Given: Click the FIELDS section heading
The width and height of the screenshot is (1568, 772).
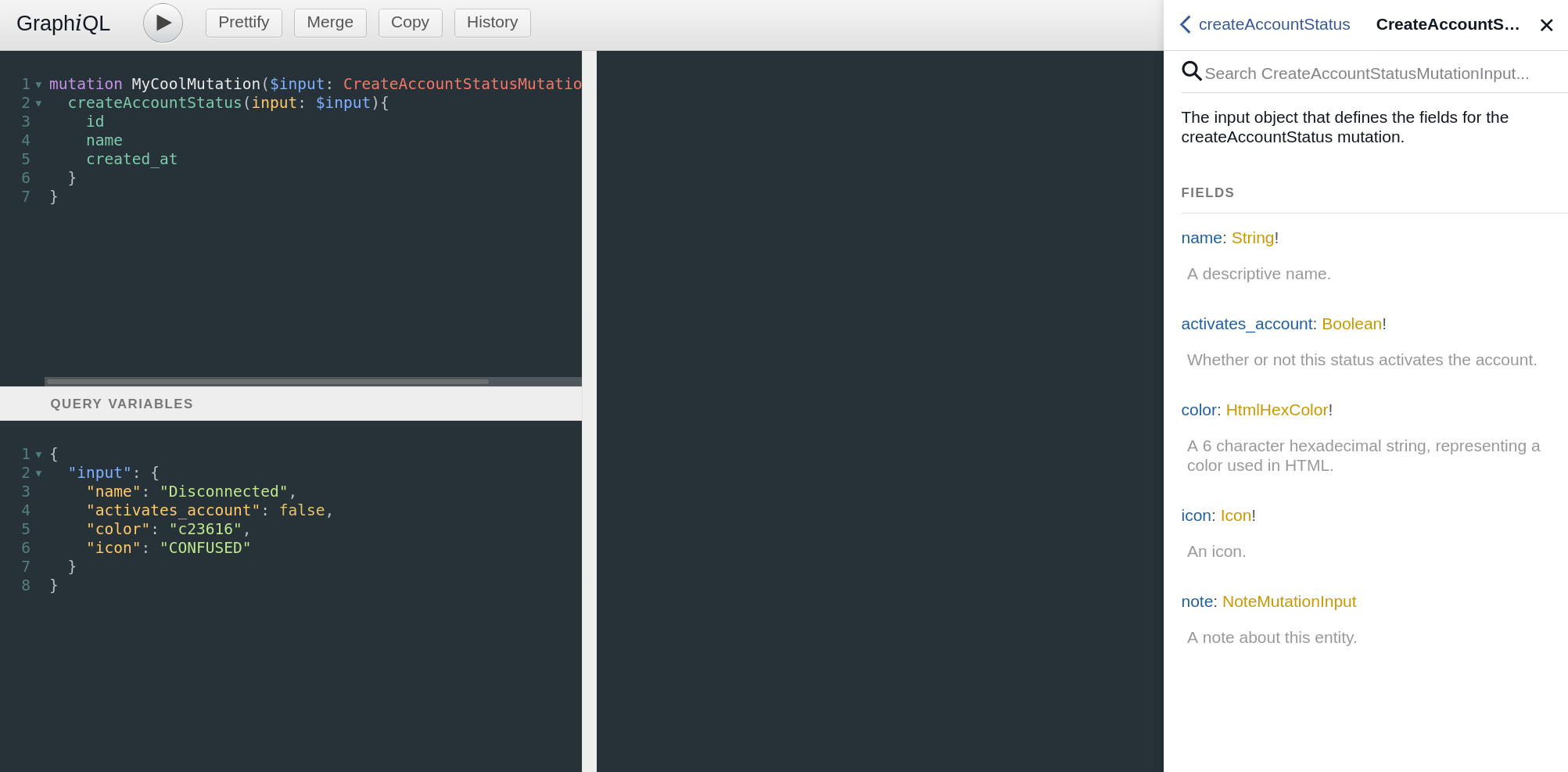Looking at the screenshot, I should click(x=1207, y=192).
